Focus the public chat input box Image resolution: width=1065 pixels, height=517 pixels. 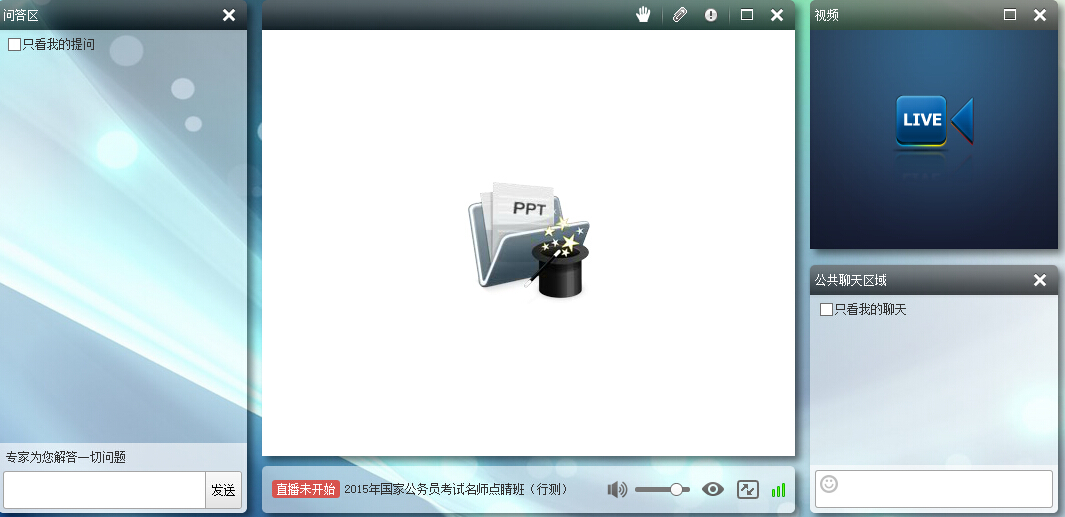934,489
